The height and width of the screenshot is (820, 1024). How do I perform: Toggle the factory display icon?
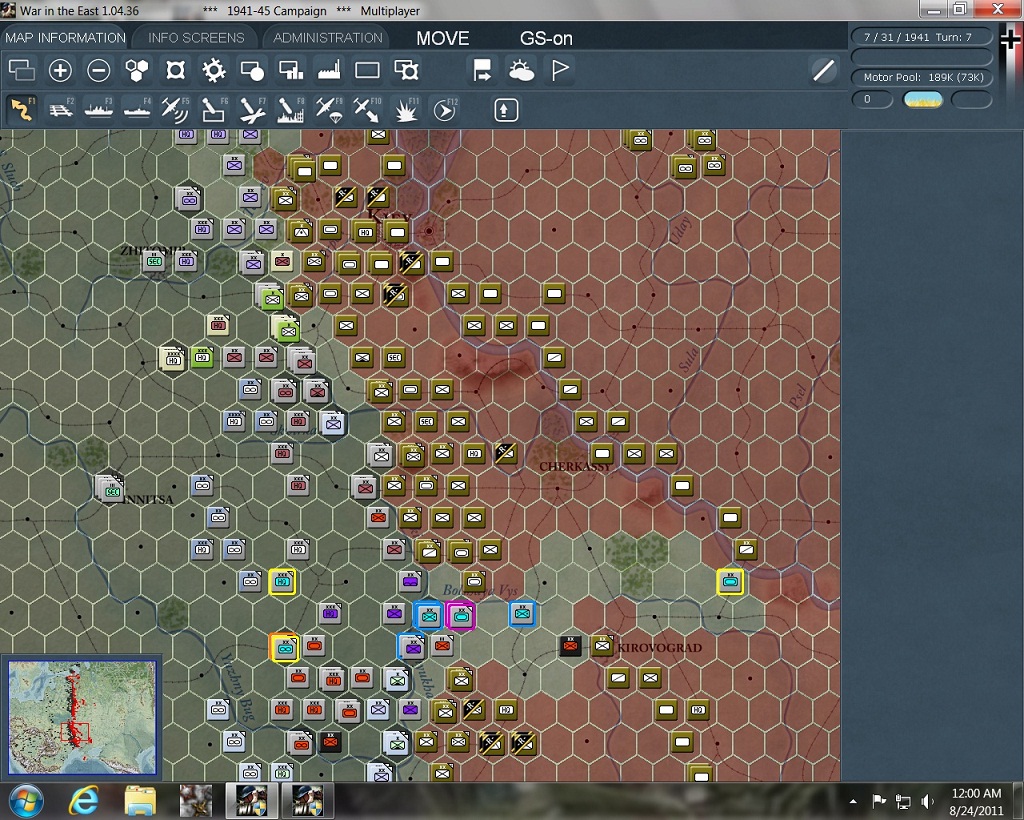click(329, 71)
